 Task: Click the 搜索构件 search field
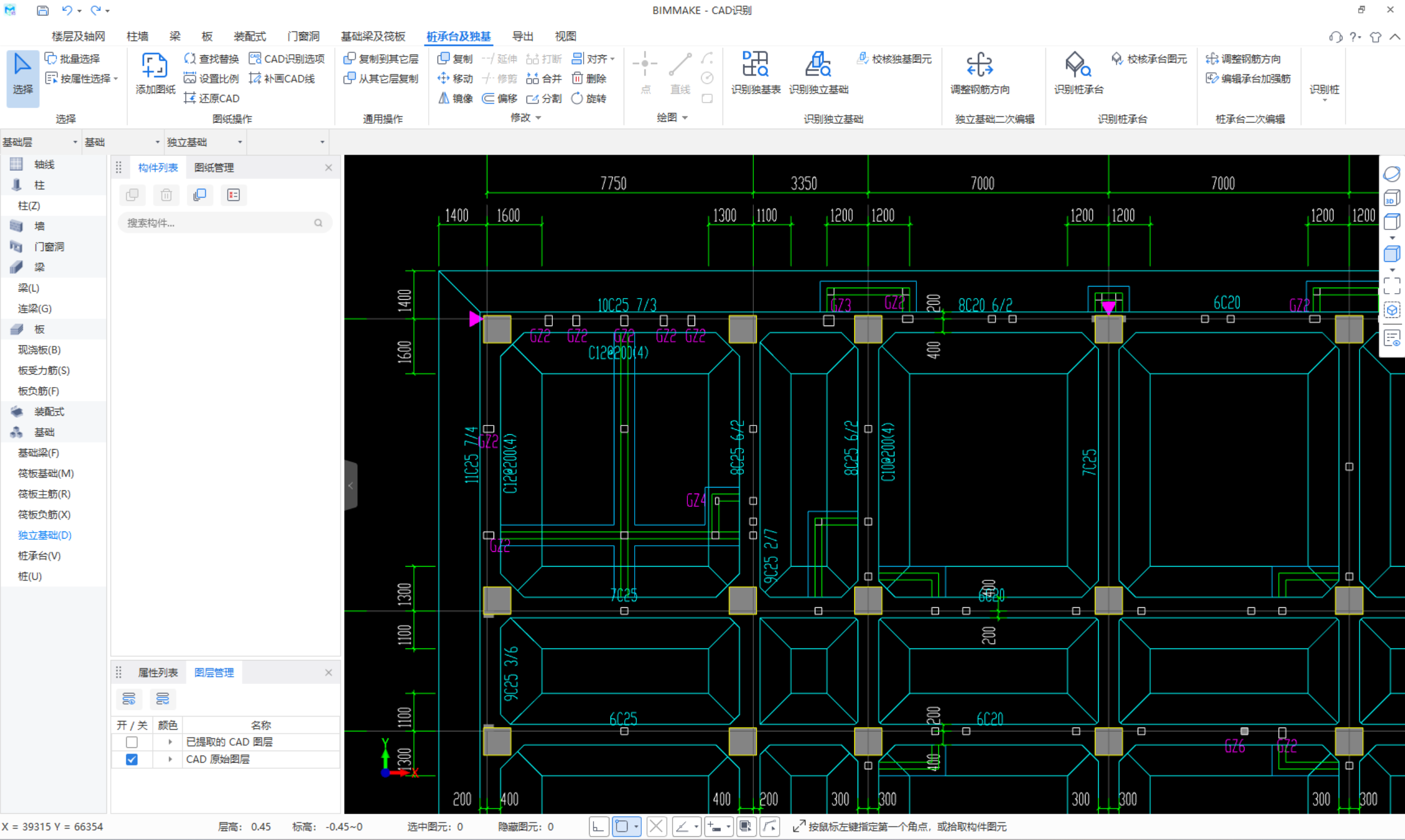(225, 223)
